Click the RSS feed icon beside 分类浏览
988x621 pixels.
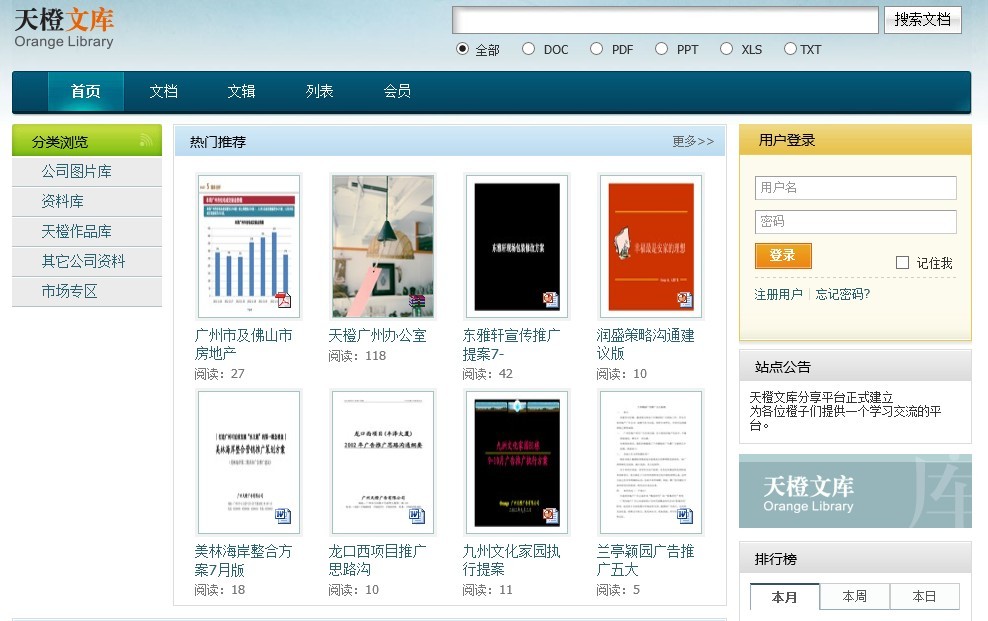(x=146, y=141)
